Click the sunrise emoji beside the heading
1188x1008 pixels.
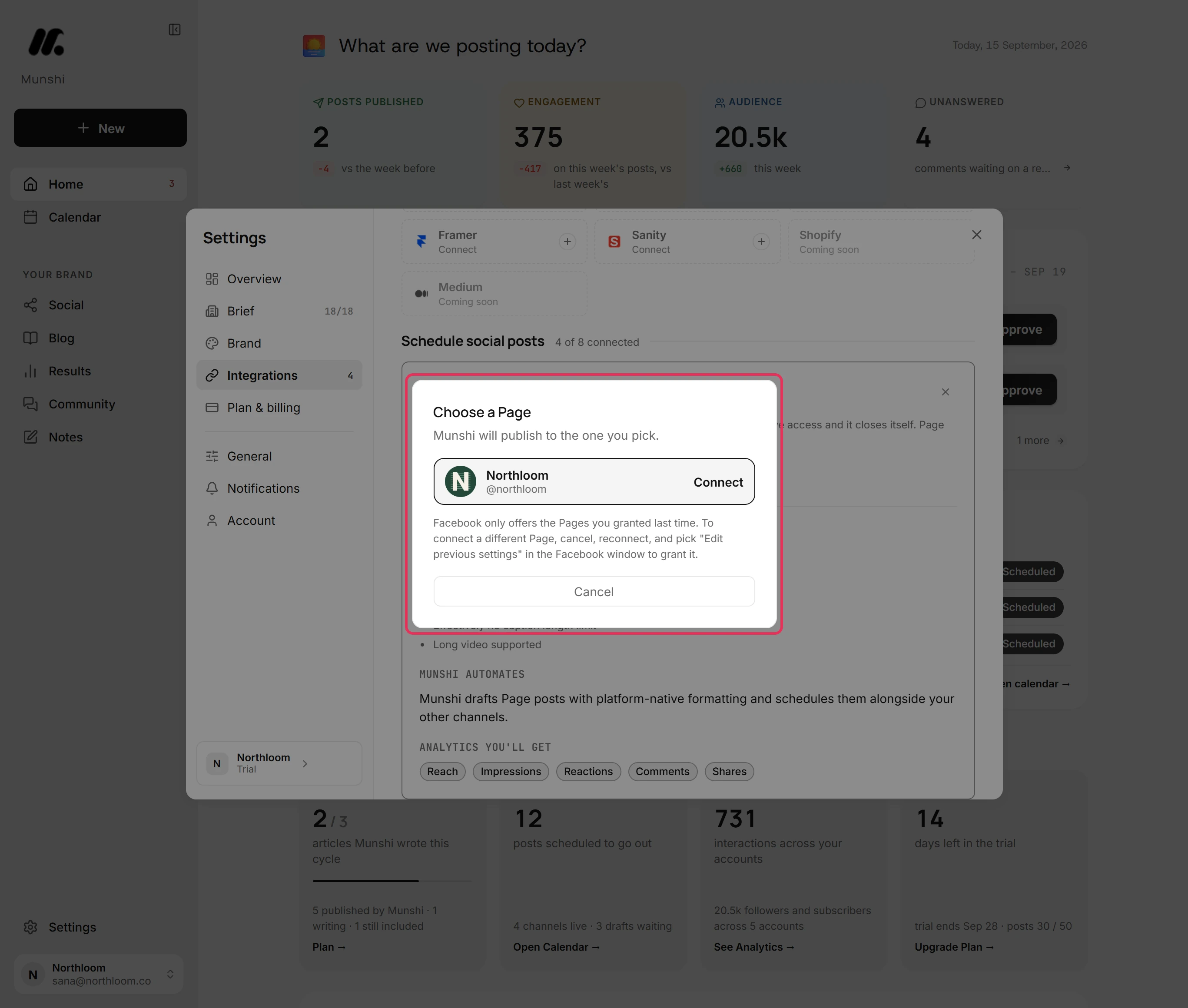[x=314, y=46]
